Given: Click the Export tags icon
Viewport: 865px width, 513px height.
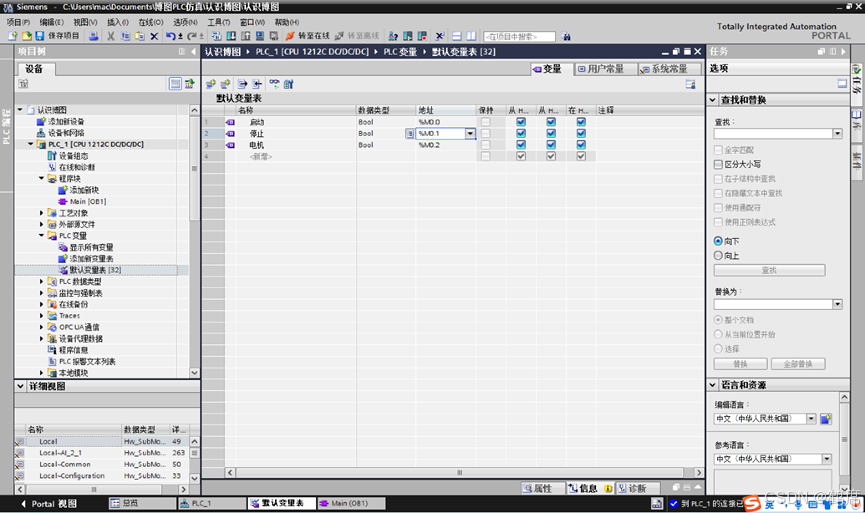Looking at the screenshot, I should pyautogui.click(x=243, y=84).
